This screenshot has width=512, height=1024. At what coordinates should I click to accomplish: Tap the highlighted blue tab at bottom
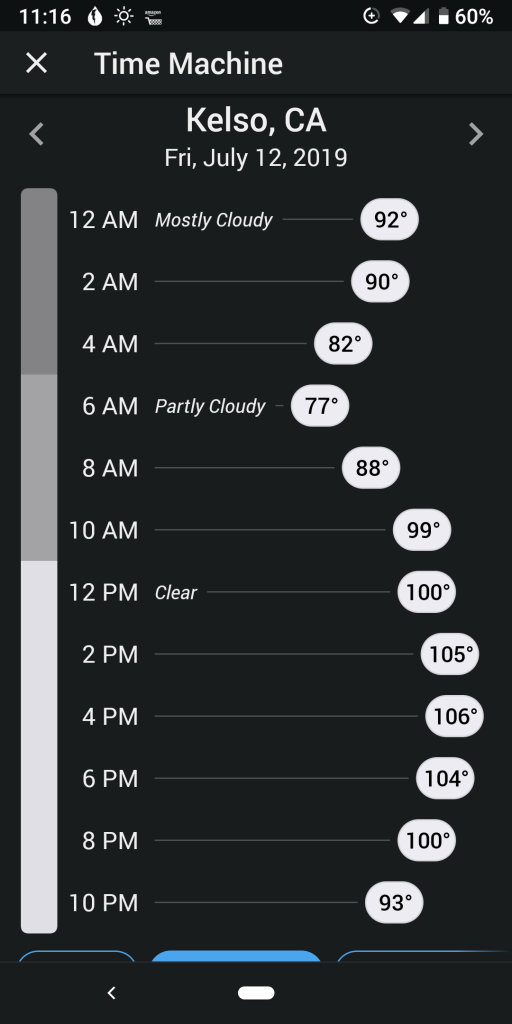[236, 956]
